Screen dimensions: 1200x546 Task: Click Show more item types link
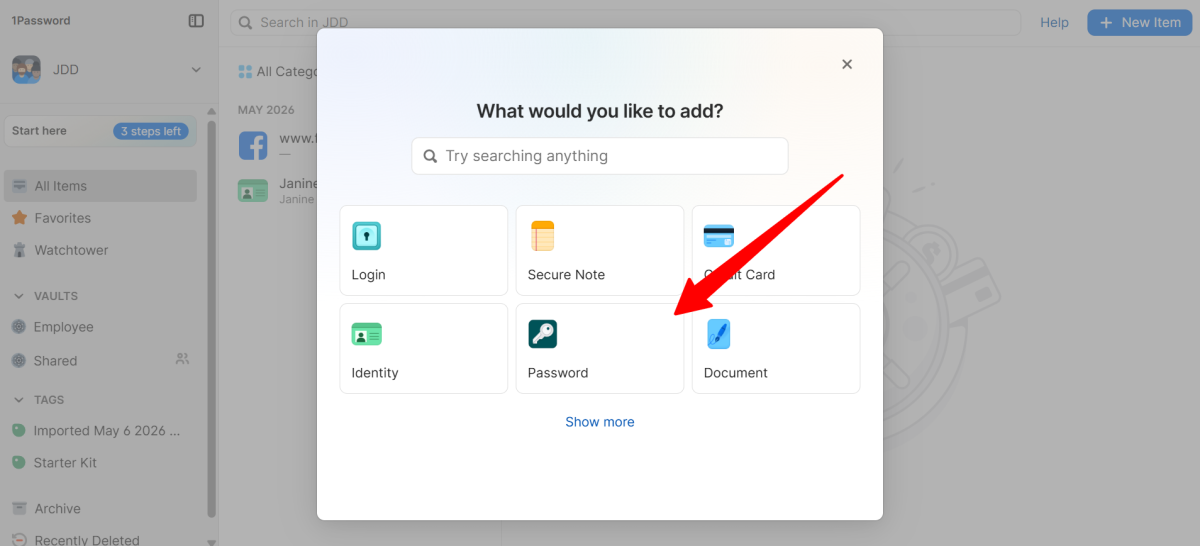600,422
